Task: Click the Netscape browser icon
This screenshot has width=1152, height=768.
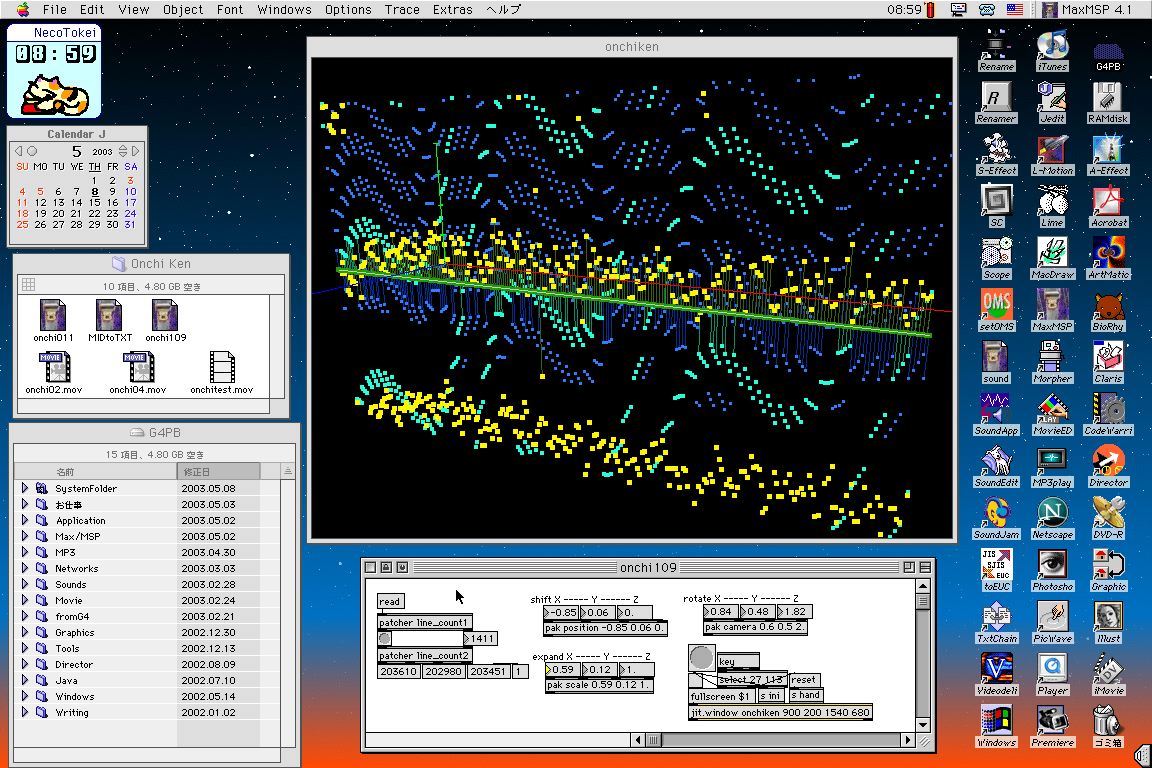Action: (1052, 513)
